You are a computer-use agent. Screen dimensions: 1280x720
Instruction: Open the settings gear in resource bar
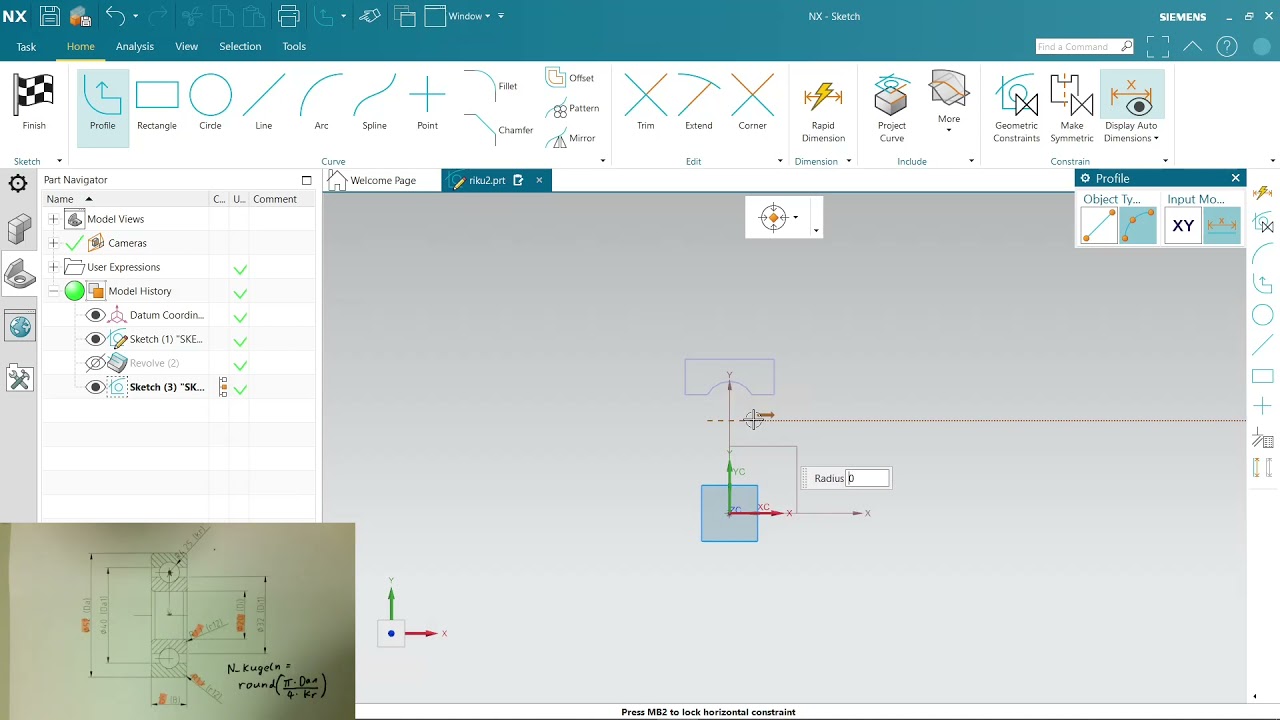[x=18, y=183]
